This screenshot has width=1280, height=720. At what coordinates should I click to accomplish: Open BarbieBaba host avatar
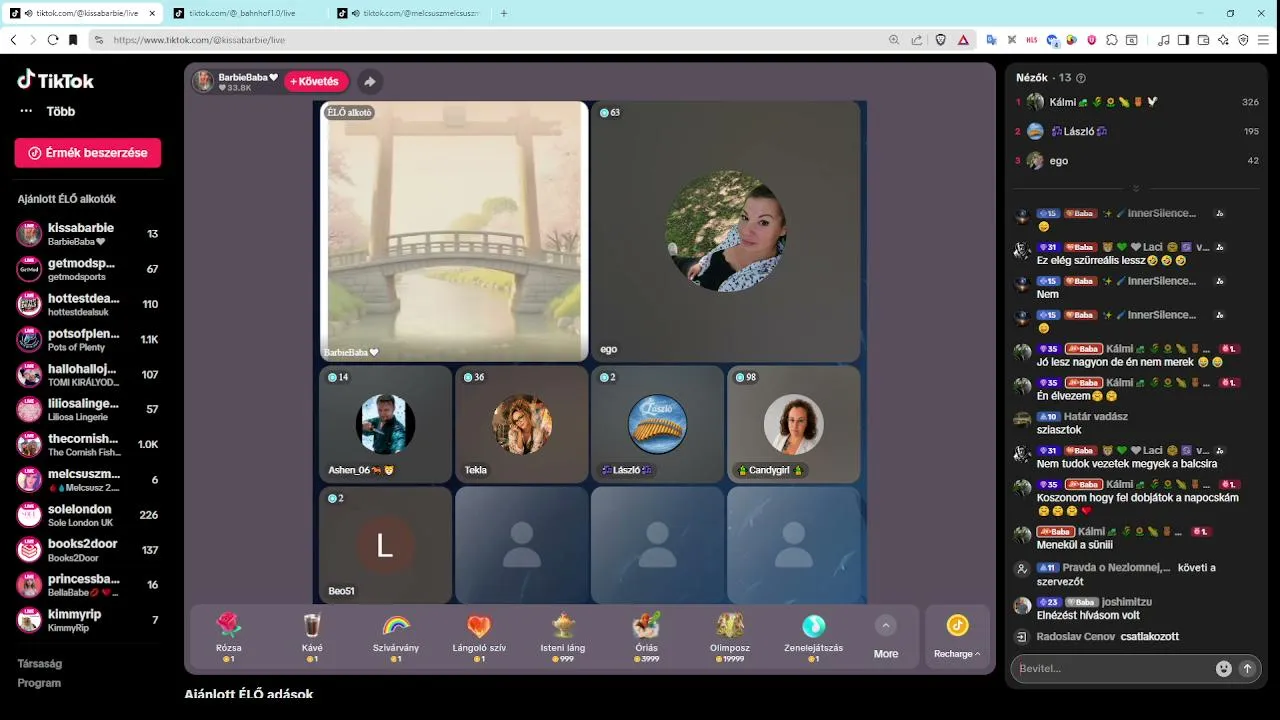click(203, 82)
